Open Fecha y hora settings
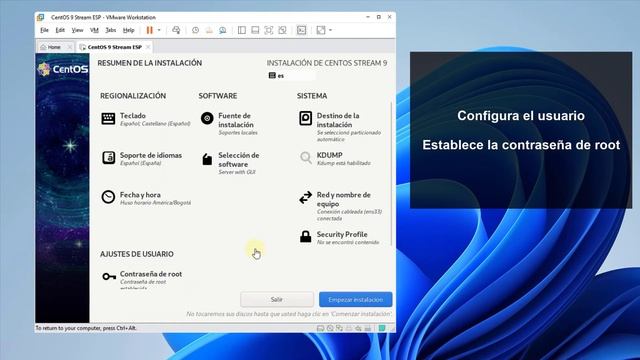The image size is (640, 360). click(x=146, y=198)
